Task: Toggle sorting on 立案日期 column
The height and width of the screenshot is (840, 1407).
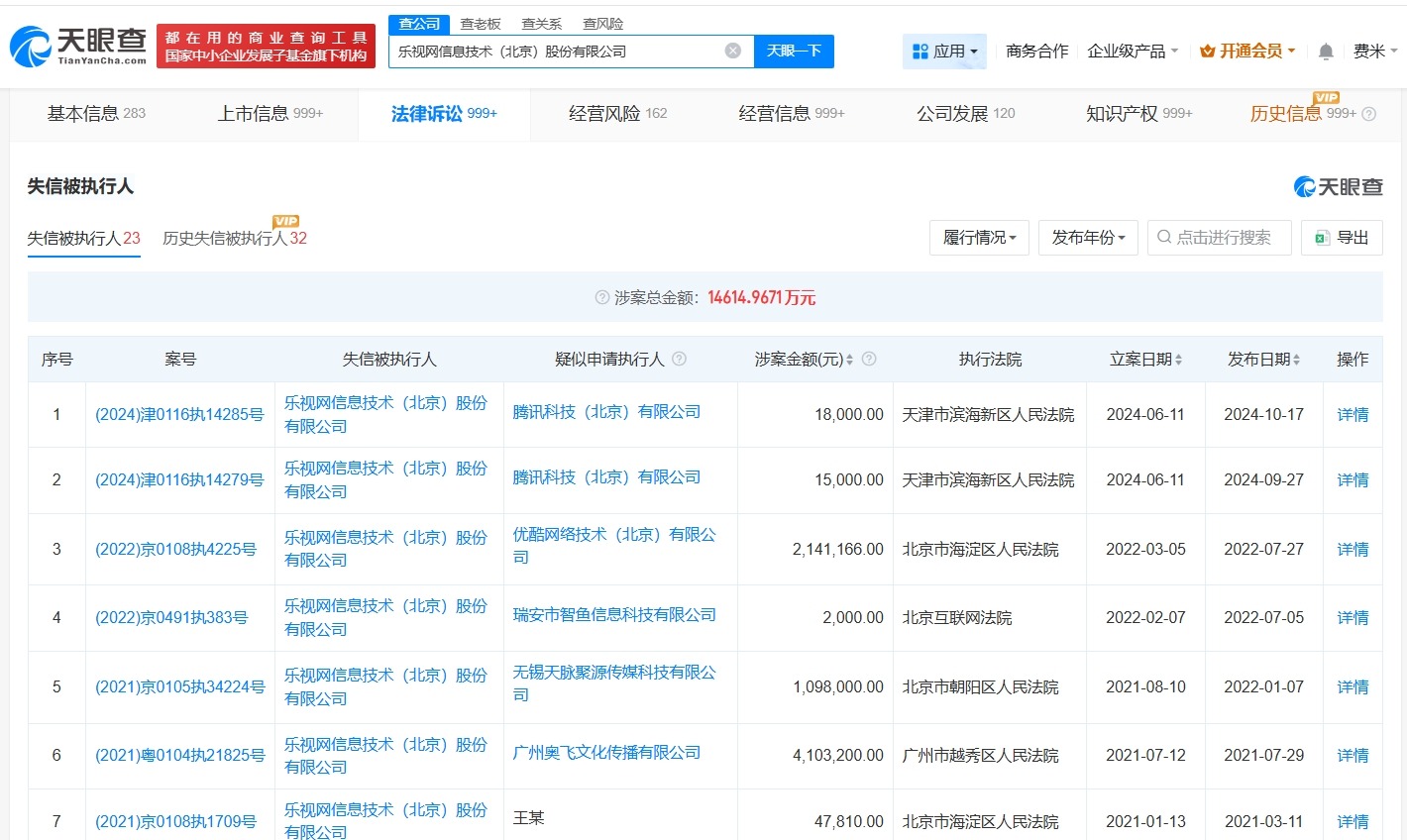Action: click(x=1178, y=359)
